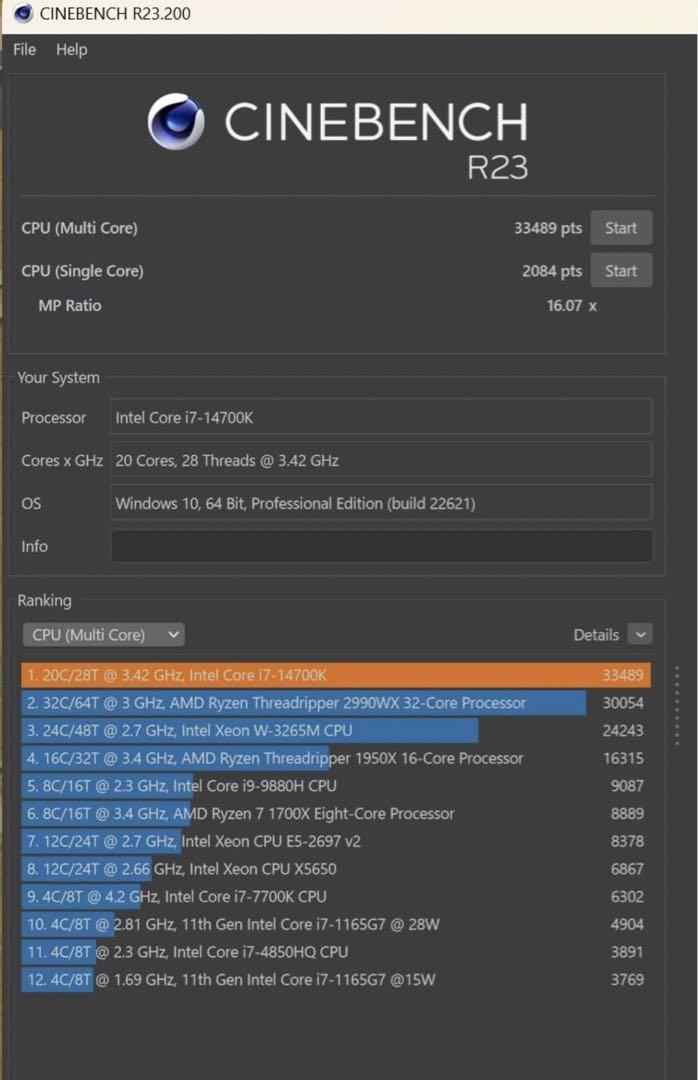Click the Processor field Intel Core i7-14700K
Viewport: 698px width, 1080px height.
pos(381,417)
